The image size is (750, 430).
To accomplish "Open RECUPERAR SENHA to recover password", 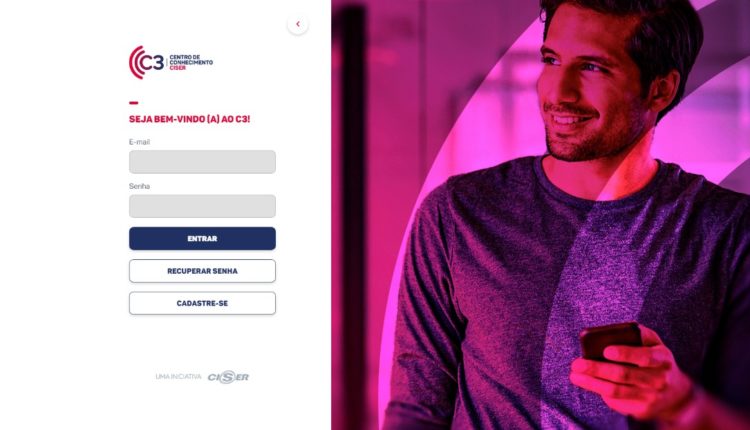I will coord(202,271).
